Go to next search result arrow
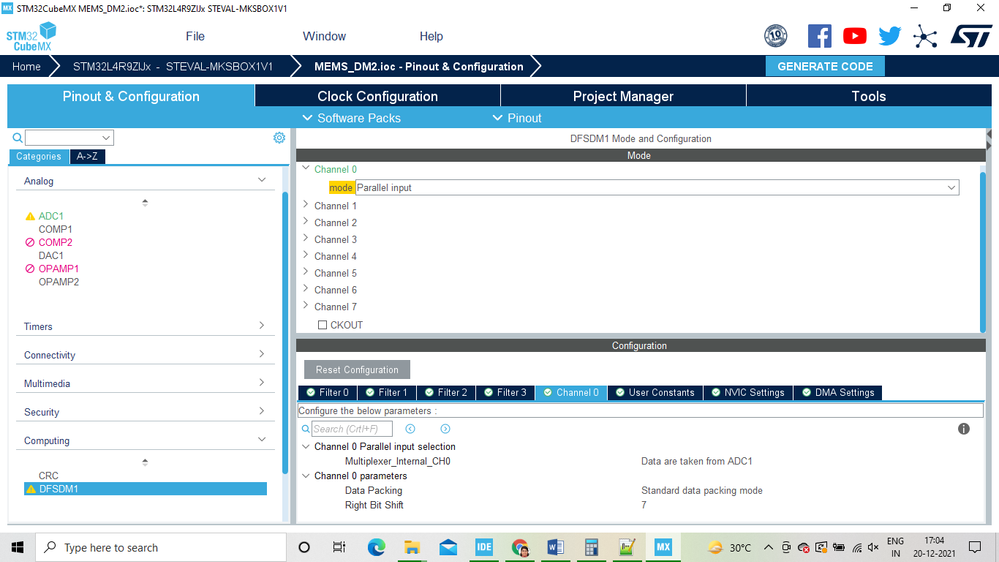Viewport: 999px width, 562px height. click(x=445, y=429)
